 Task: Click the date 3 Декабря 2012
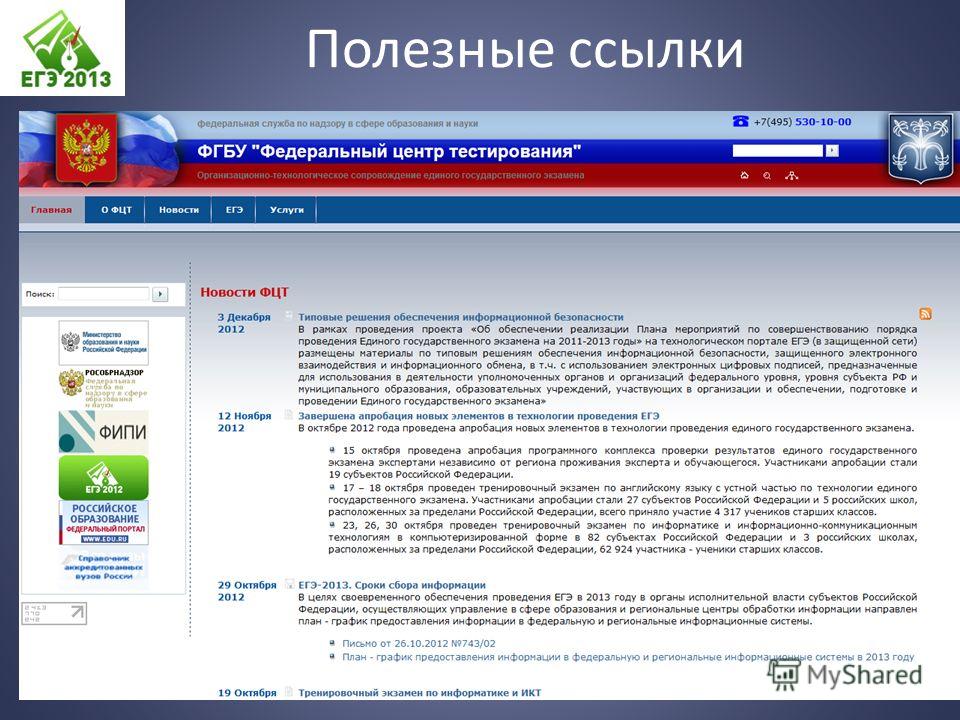(244, 323)
